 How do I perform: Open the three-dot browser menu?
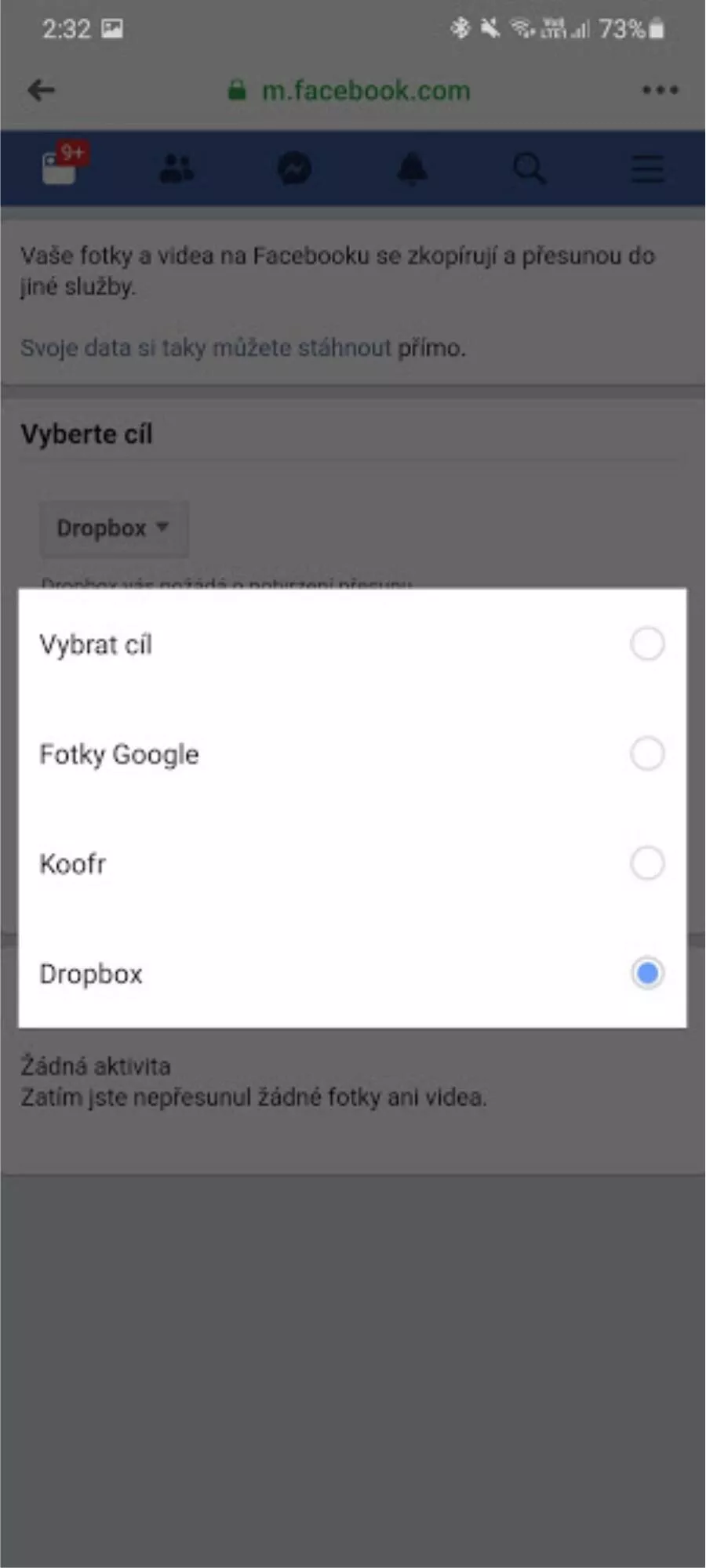660,90
